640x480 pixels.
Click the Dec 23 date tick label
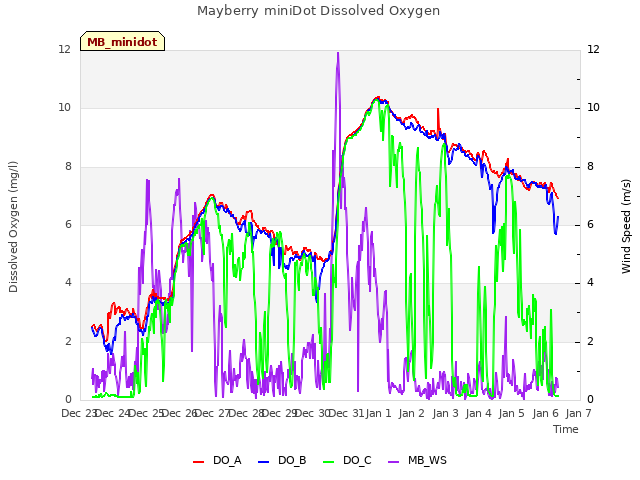(79, 413)
